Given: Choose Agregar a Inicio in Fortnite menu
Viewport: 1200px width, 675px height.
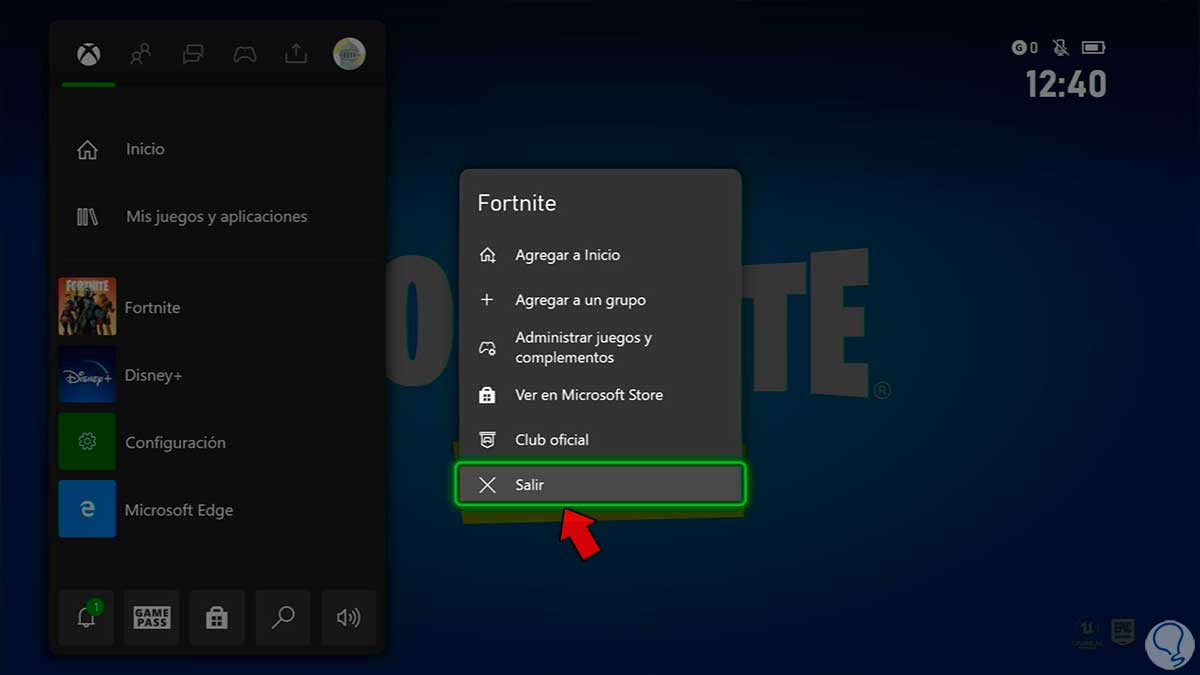Looking at the screenshot, I should pos(600,255).
